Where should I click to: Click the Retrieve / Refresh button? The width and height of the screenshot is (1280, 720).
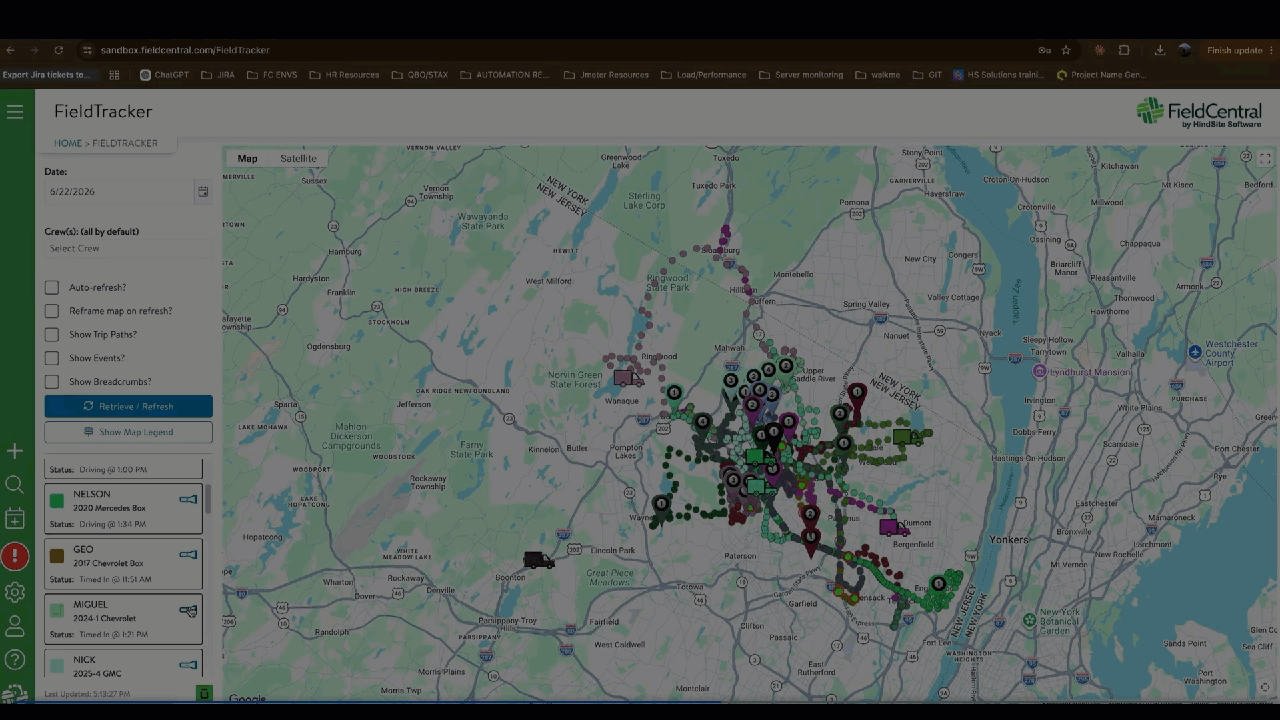(x=128, y=406)
